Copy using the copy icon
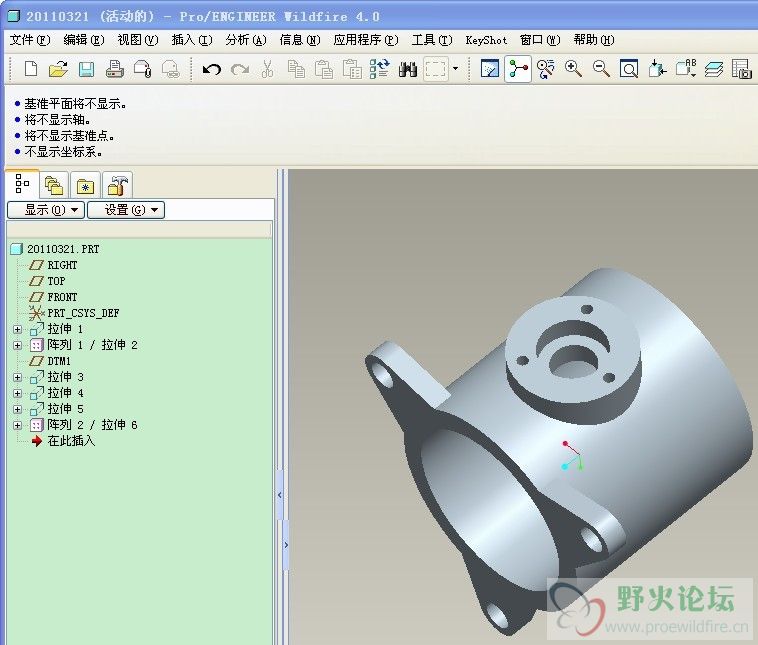 tap(296, 69)
